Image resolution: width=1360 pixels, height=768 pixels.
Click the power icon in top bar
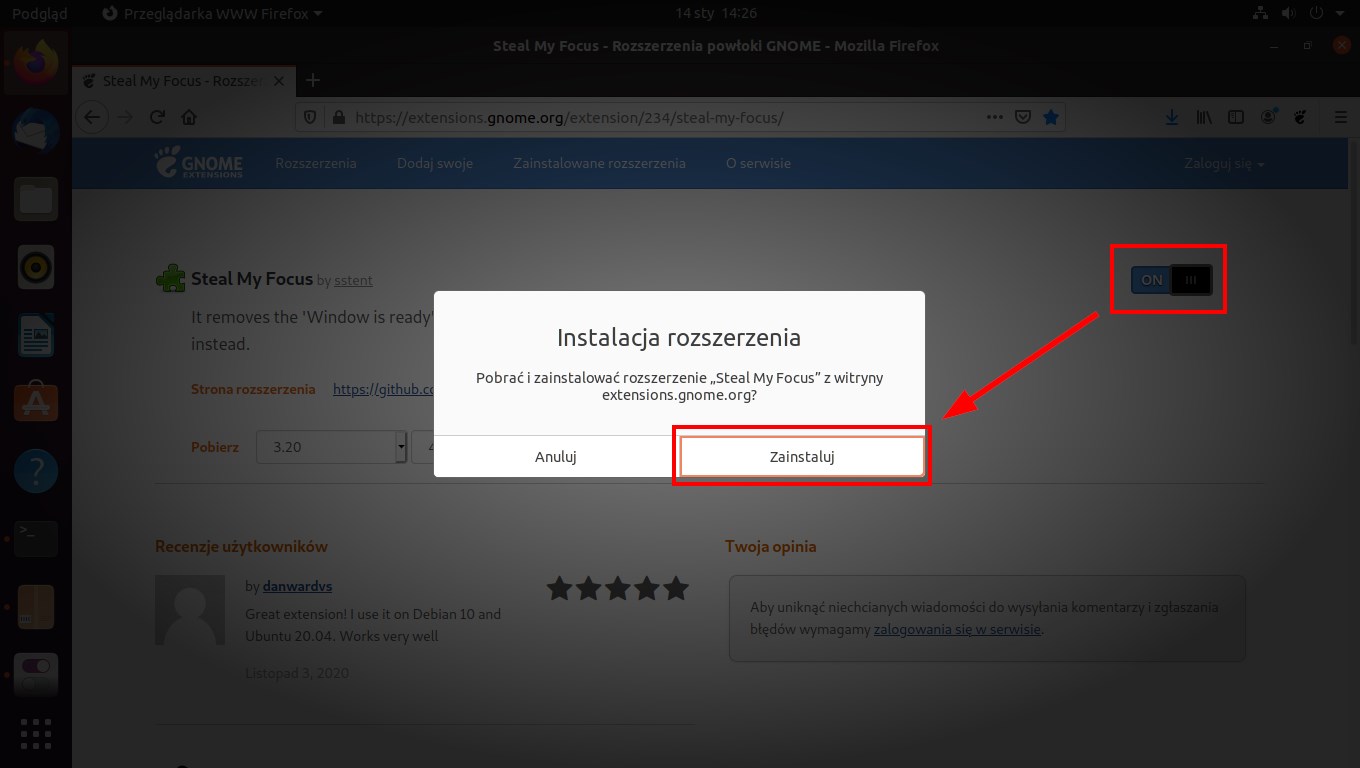coord(1315,13)
